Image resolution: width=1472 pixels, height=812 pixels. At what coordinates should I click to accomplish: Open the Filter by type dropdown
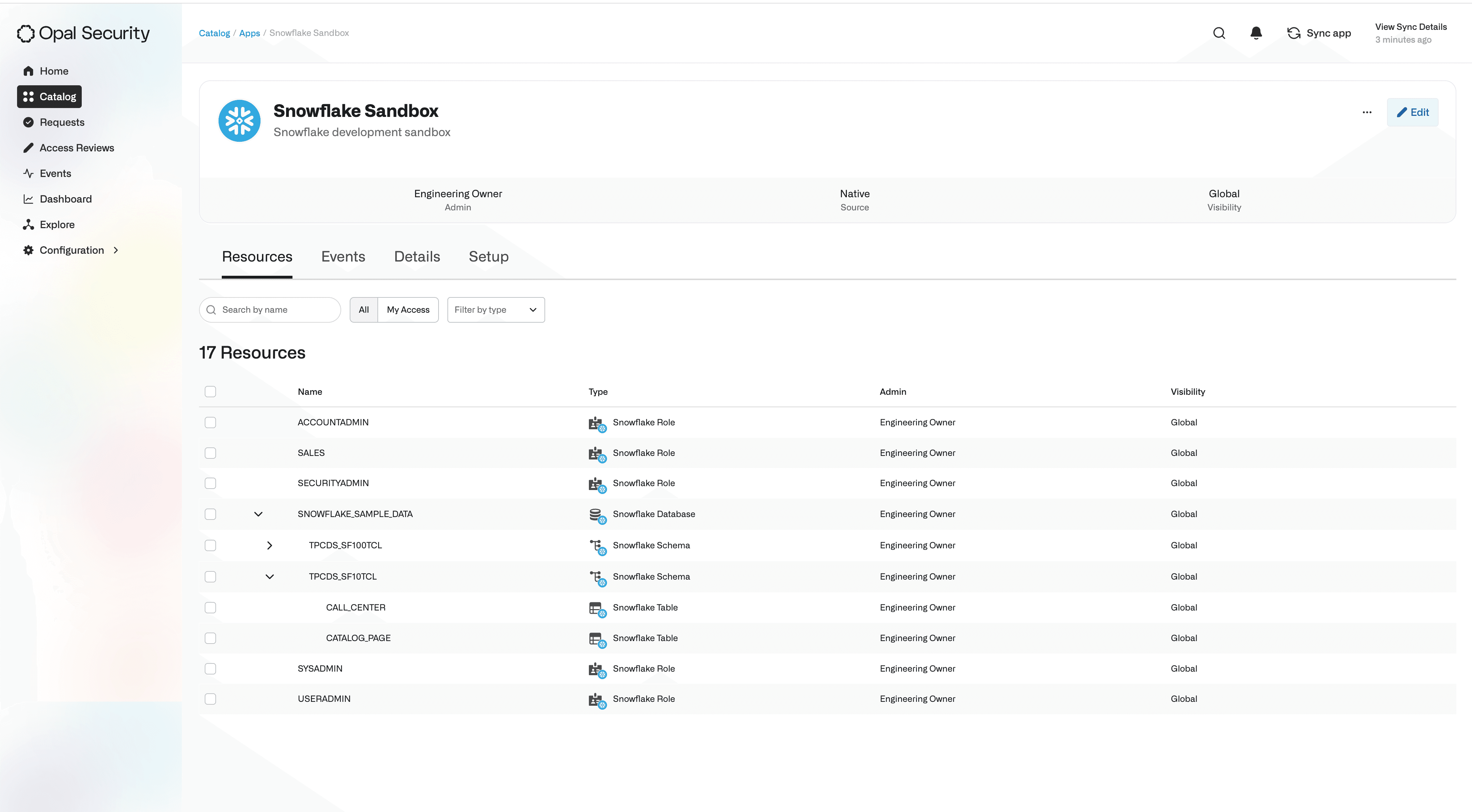495,310
